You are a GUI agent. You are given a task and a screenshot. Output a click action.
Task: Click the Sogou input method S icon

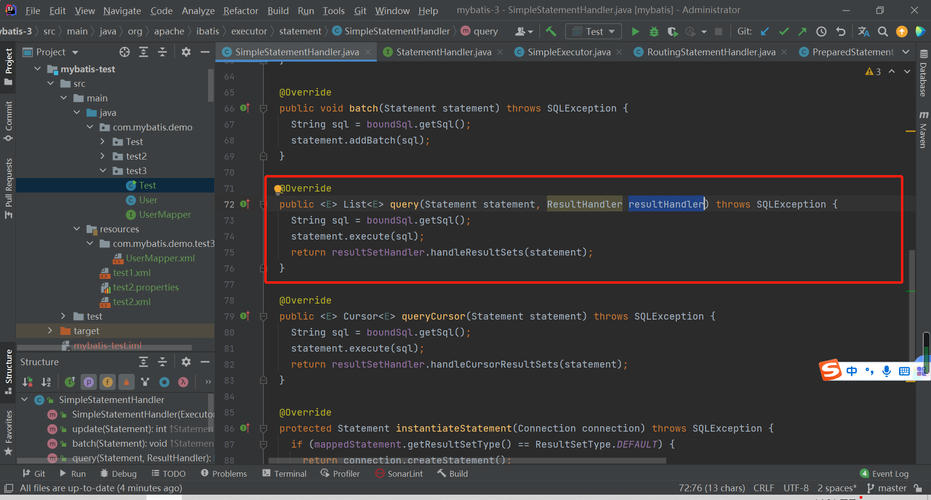(830, 371)
